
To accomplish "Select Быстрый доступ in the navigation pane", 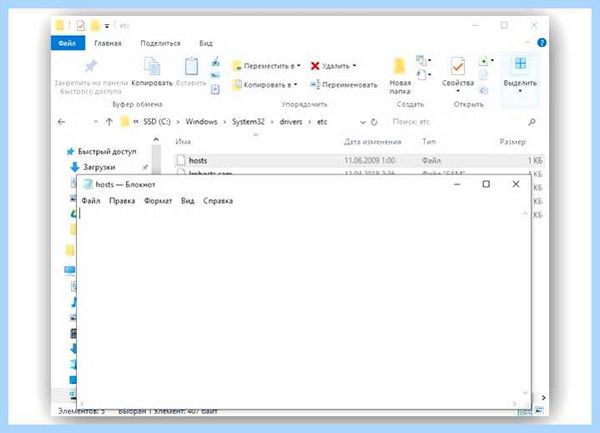I will click(107, 152).
